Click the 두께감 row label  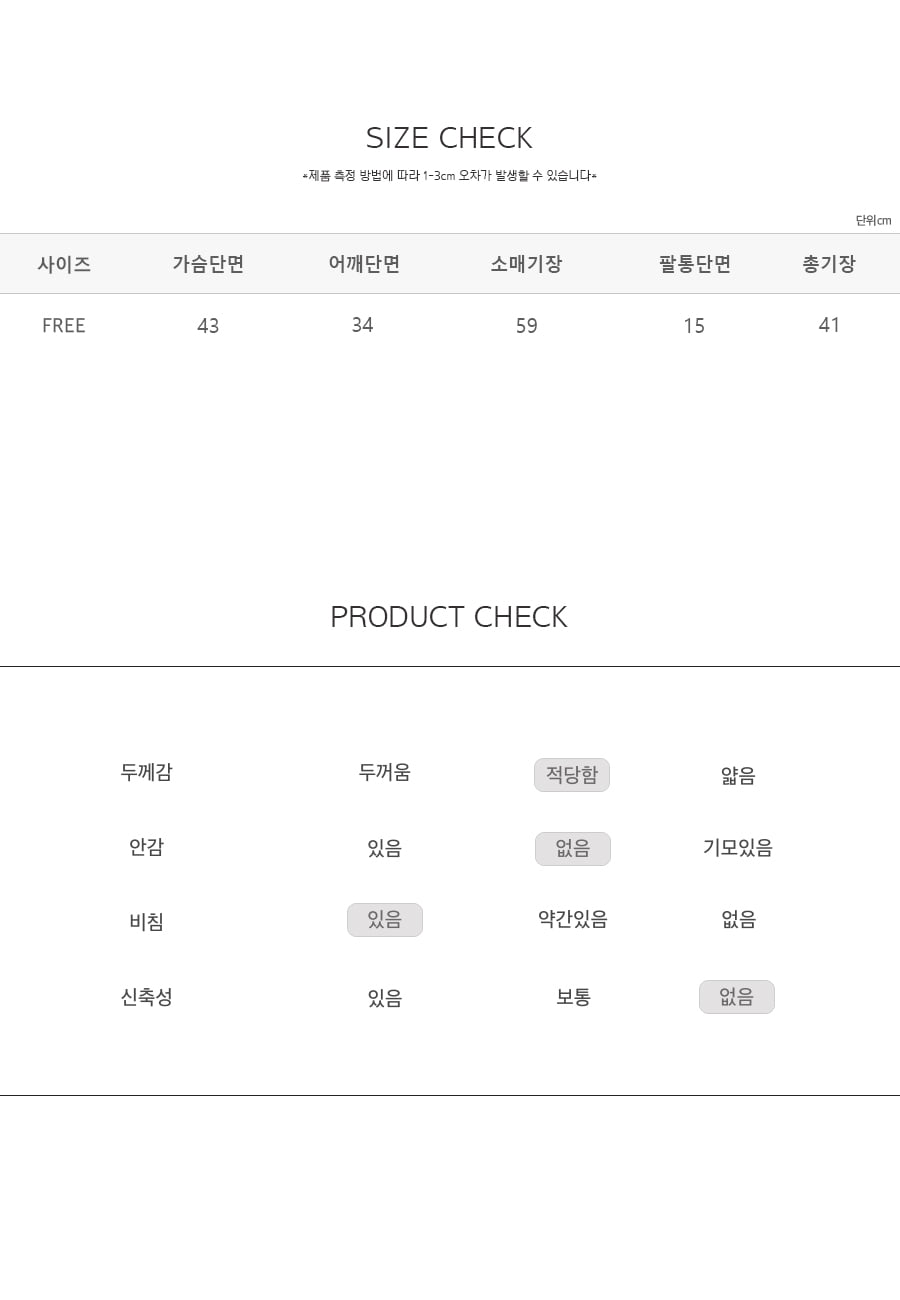pyautogui.click(x=146, y=772)
